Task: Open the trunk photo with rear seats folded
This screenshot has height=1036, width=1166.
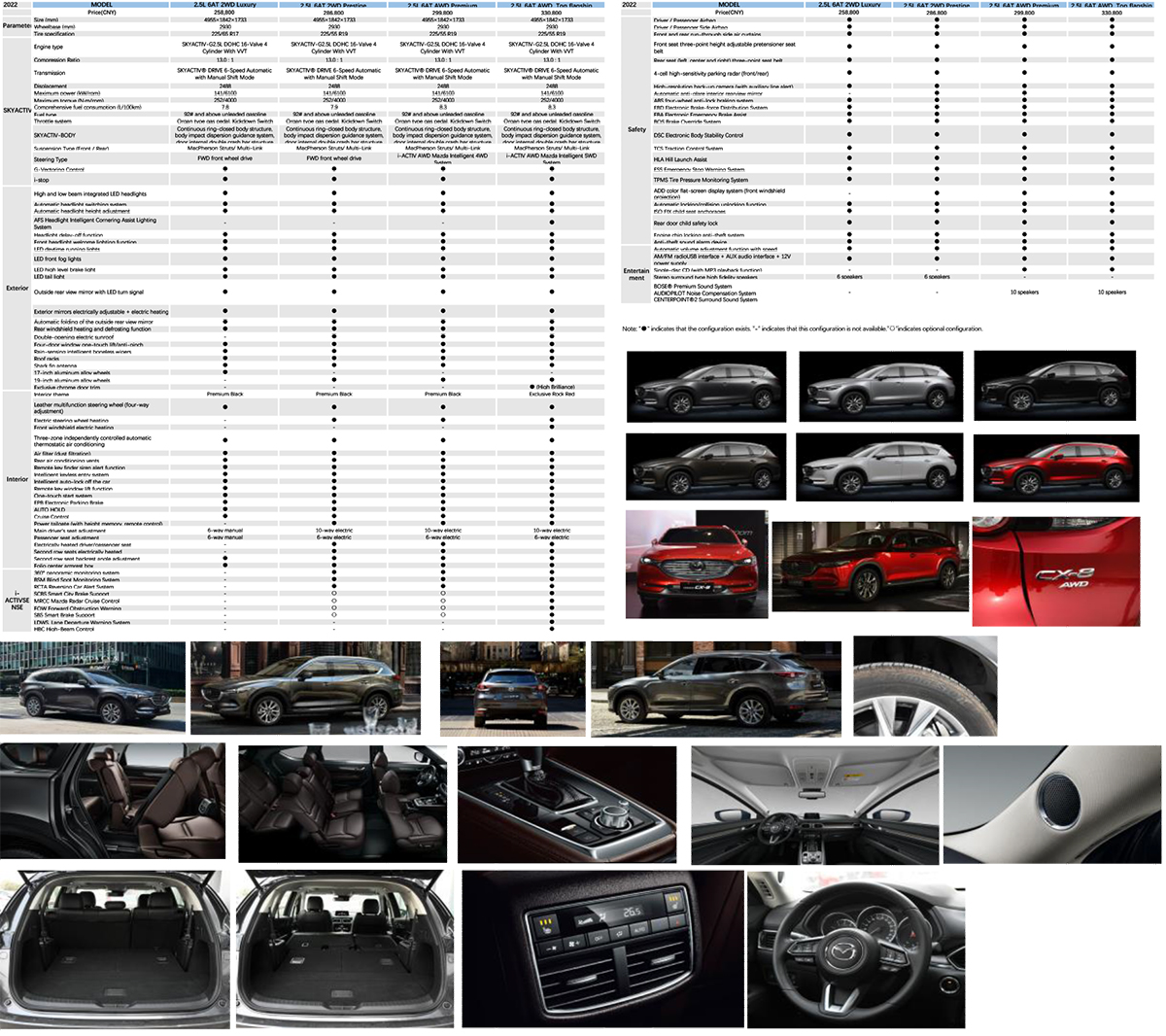Action: (344, 948)
